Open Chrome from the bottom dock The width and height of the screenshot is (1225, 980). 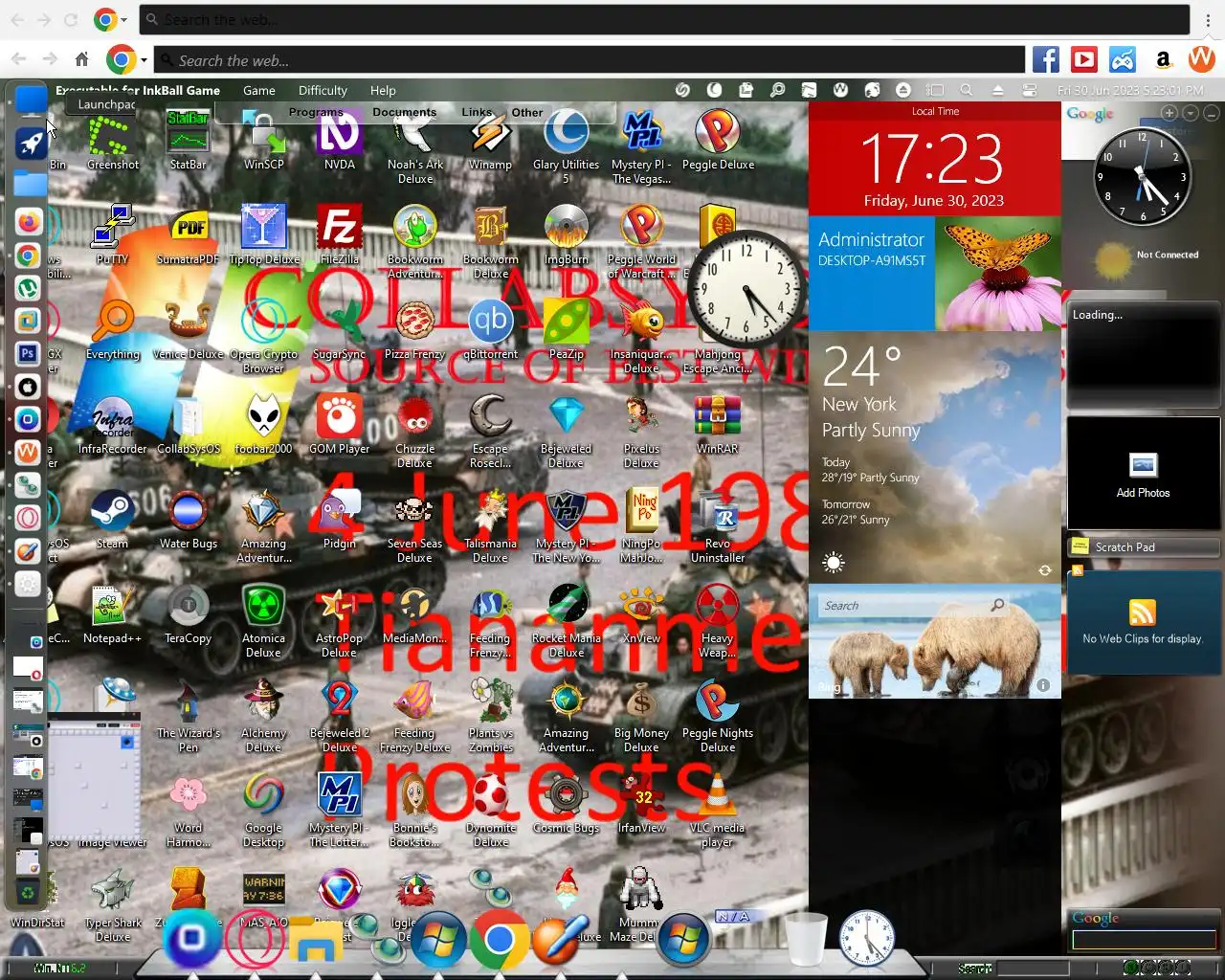coord(498,940)
